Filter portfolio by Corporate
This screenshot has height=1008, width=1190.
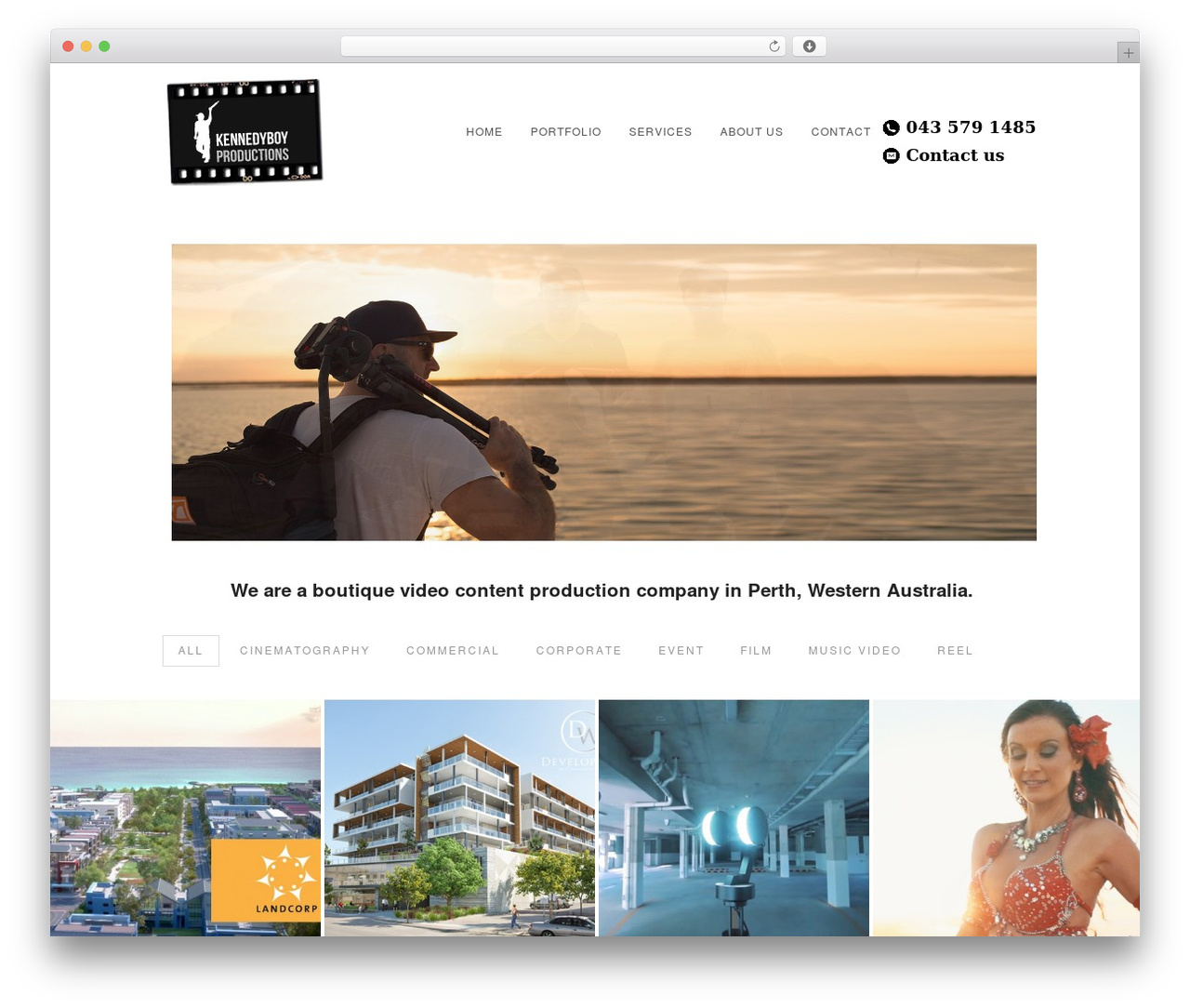[x=579, y=651]
